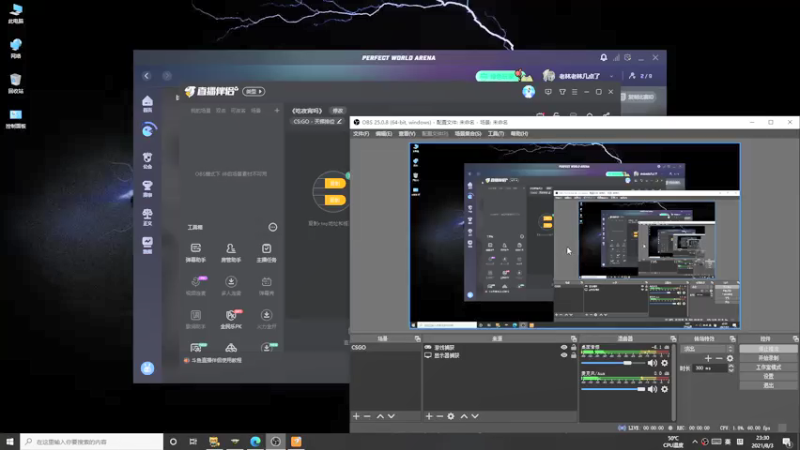
Task: Move the scene down in the list
Action: pyautogui.click(x=391, y=416)
